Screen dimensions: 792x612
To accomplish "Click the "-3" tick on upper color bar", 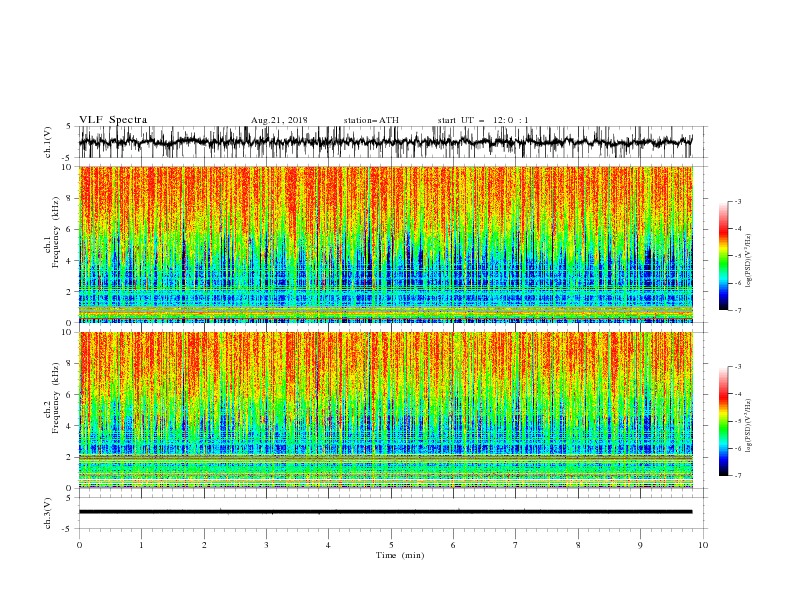I will pos(737,201).
